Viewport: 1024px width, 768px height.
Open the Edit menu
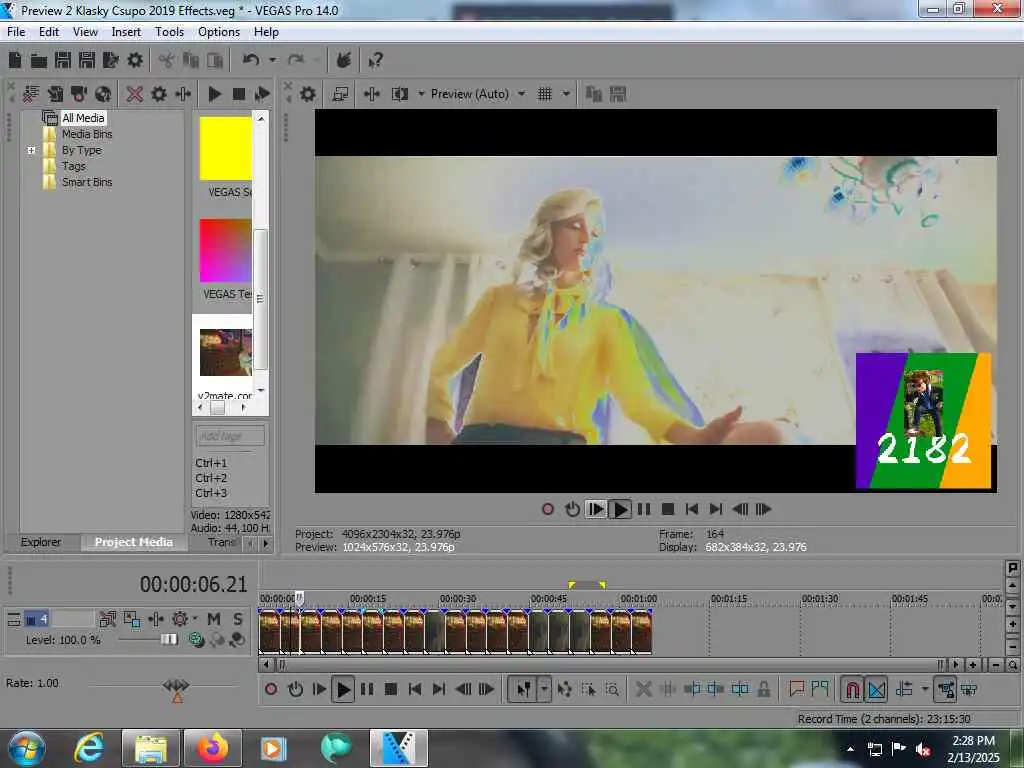(x=49, y=31)
